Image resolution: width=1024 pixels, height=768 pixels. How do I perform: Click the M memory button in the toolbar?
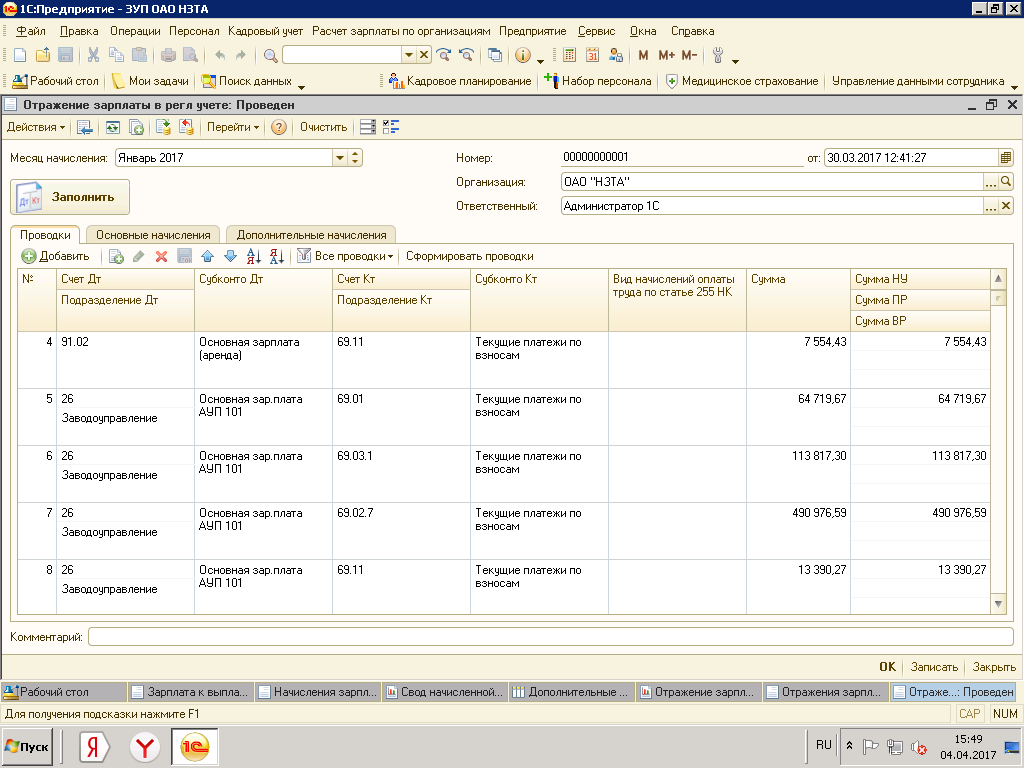[643, 56]
